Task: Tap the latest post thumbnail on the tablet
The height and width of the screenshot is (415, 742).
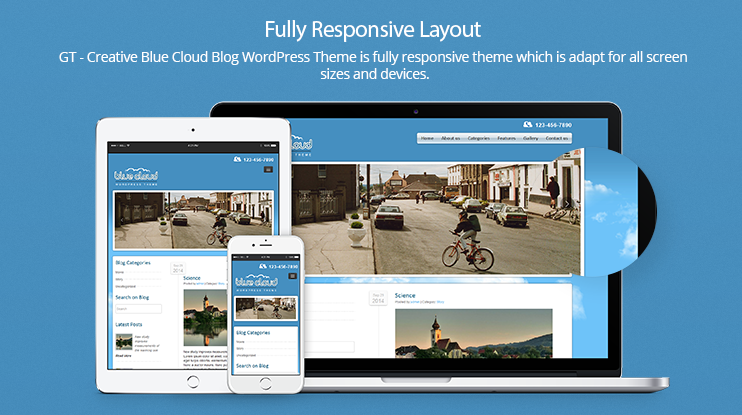Action: coord(124,341)
